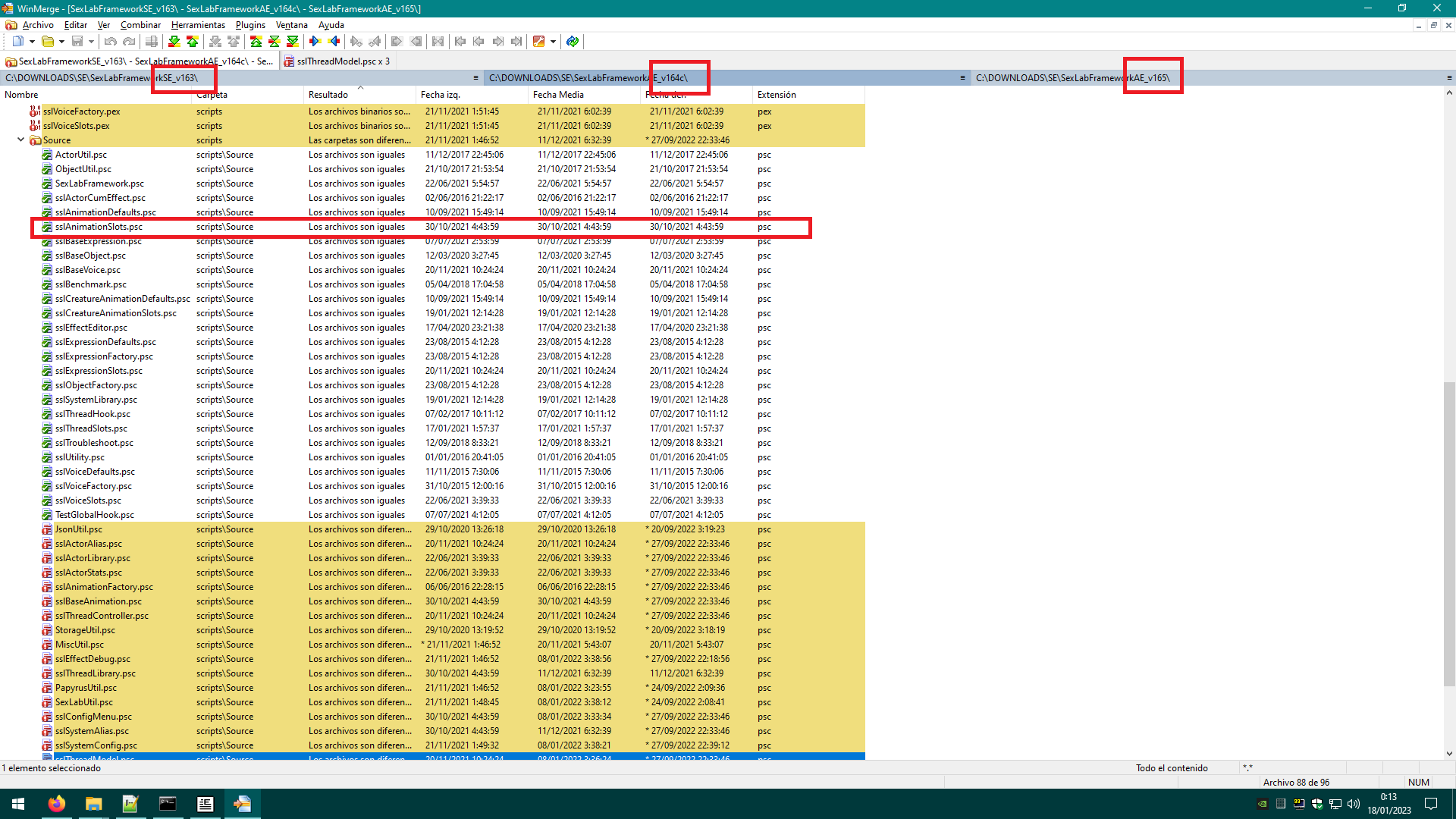This screenshot has width=1456, height=819.
Task: Click the Save toolbar icon
Action: click(x=77, y=42)
